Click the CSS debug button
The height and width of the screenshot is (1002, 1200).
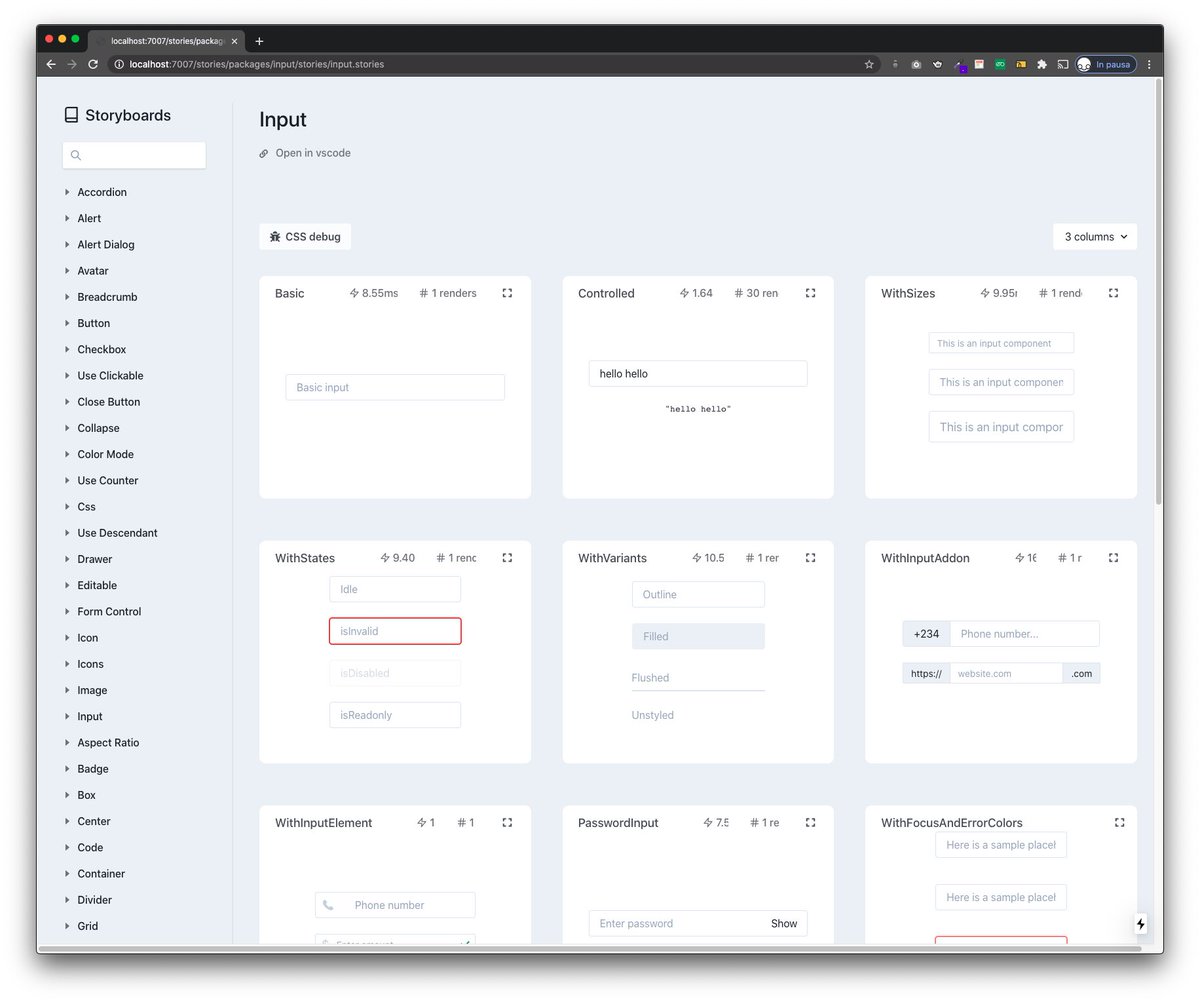[305, 237]
